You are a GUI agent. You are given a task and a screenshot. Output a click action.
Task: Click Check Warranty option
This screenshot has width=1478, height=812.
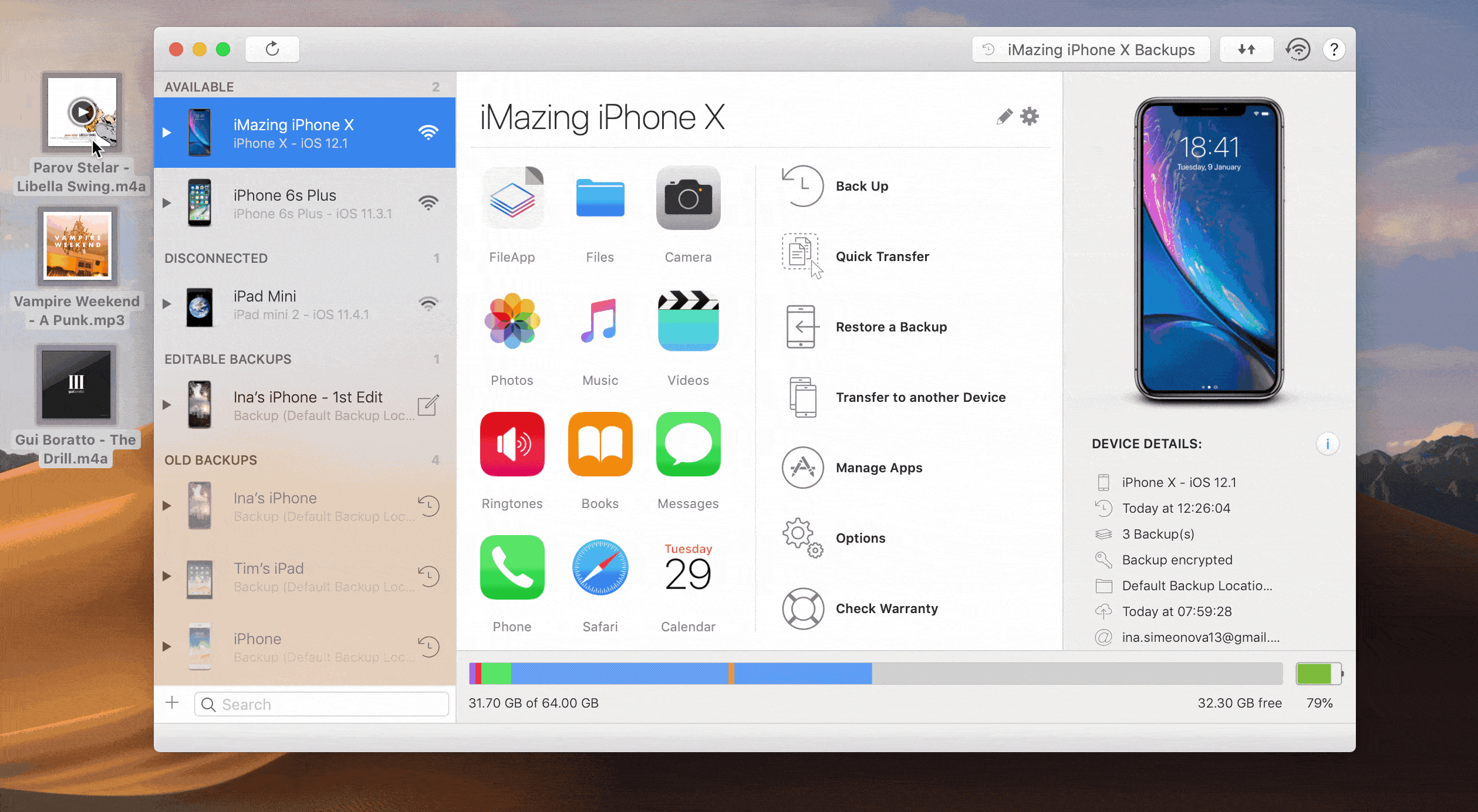tap(887, 608)
